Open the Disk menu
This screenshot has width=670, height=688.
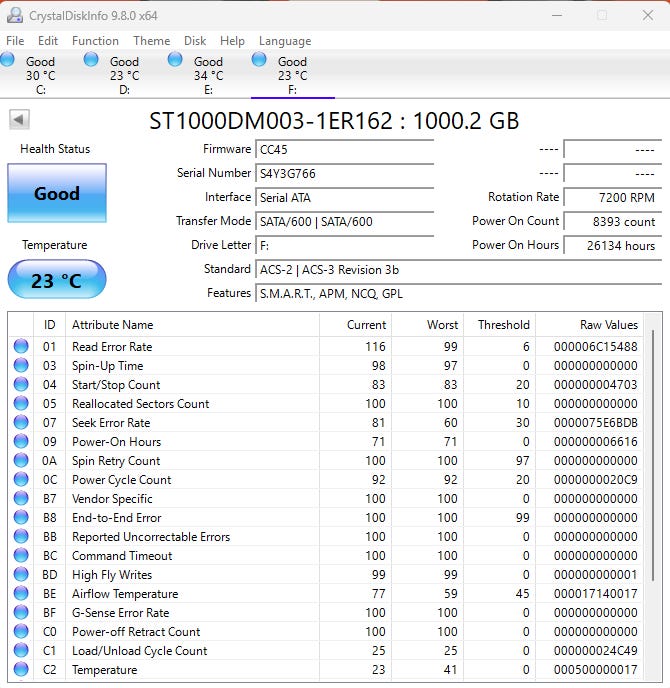[195, 41]
